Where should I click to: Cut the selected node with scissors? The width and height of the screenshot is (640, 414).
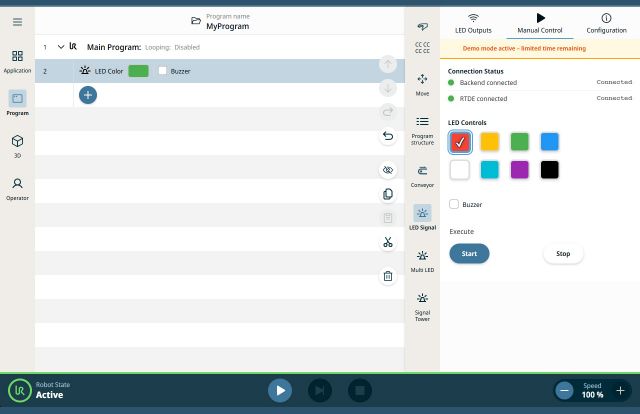point(388,243)
